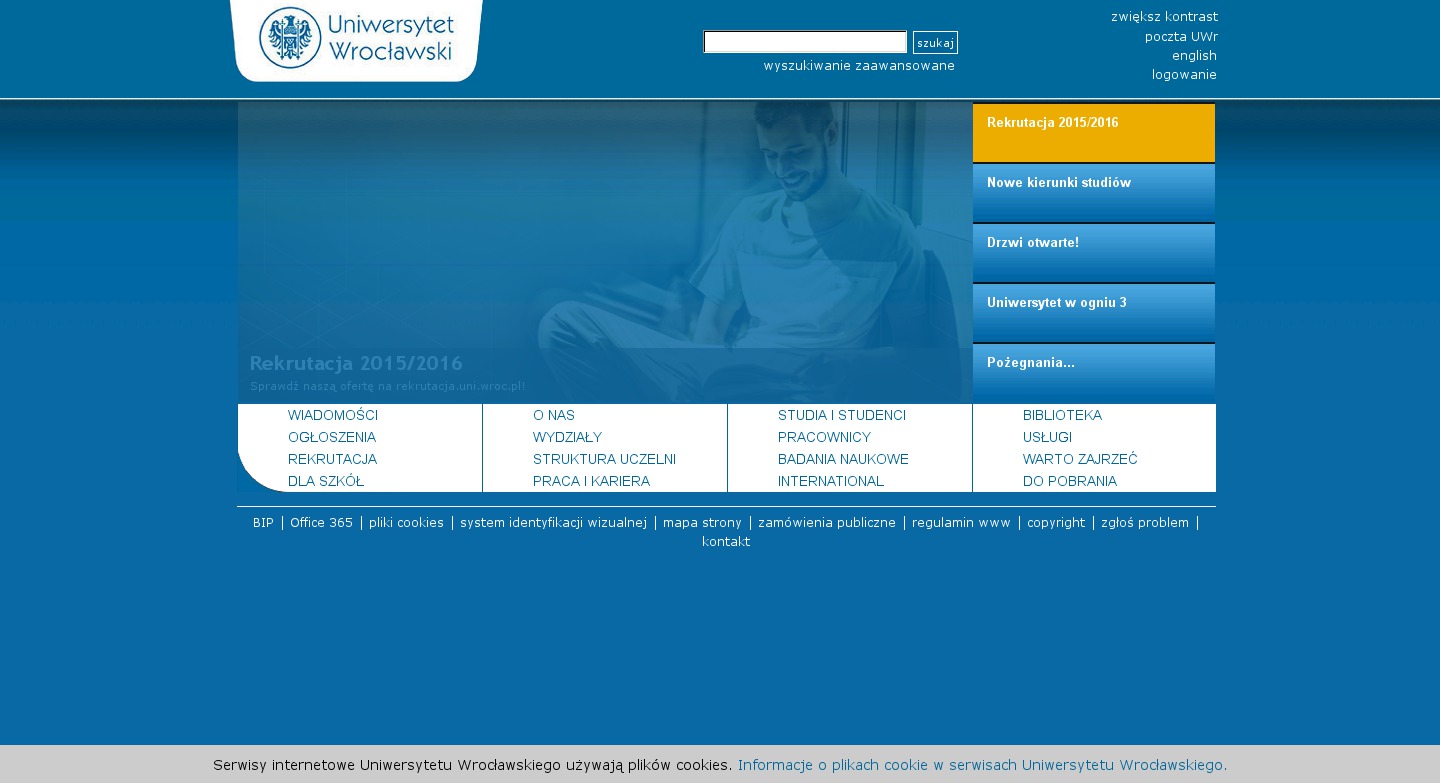
Task: Focus the search text field
Action: 805,42
